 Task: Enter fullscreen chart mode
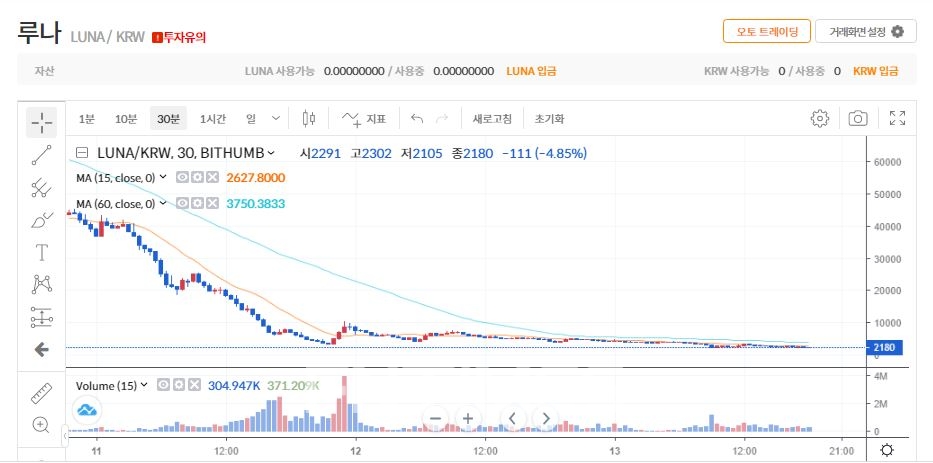pyautogui.click(x=897, y=119)
